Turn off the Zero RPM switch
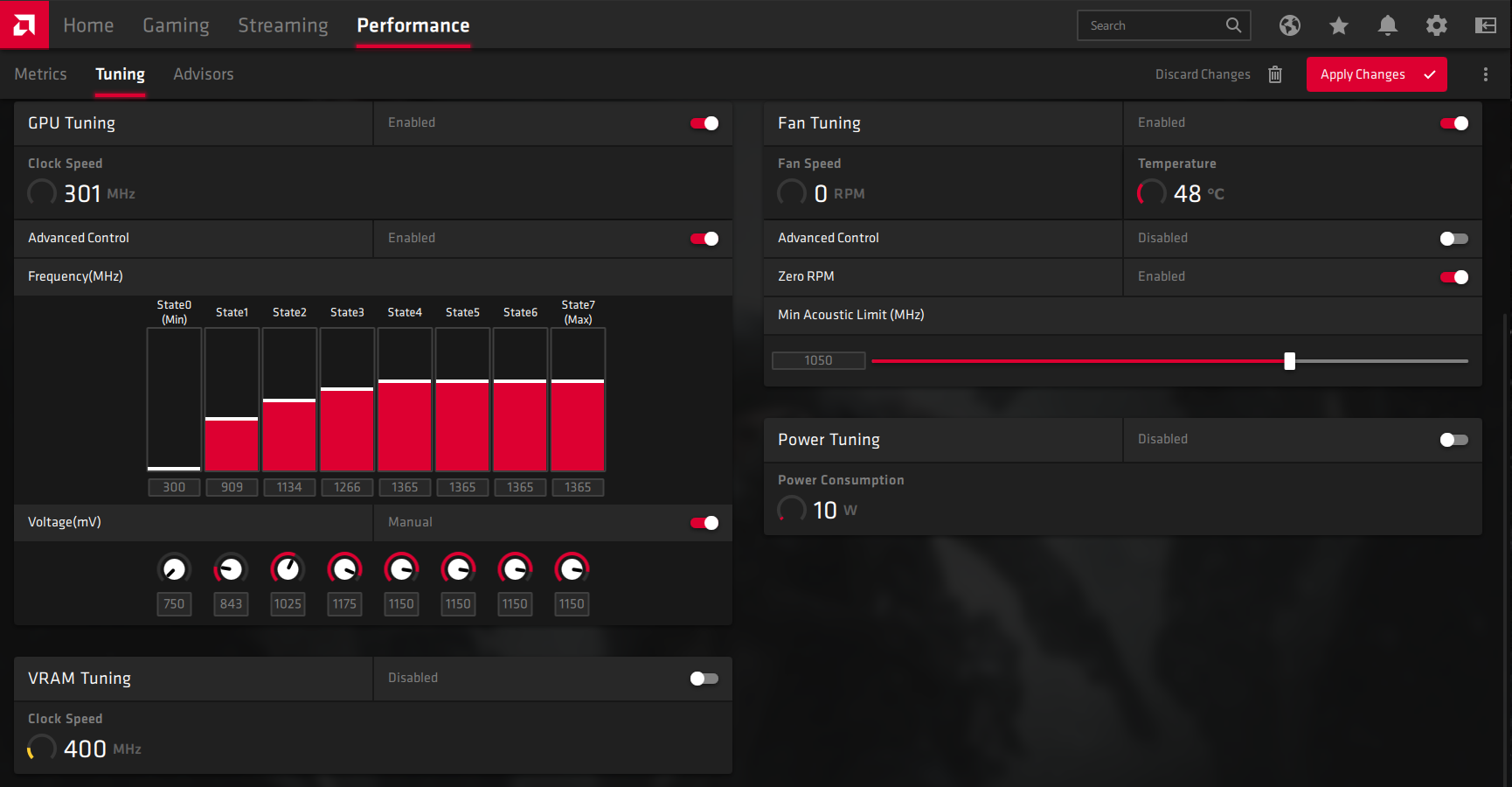The width and height of the screenshot is (1512, 787). pyautogui.click(x=1453, y=277)
